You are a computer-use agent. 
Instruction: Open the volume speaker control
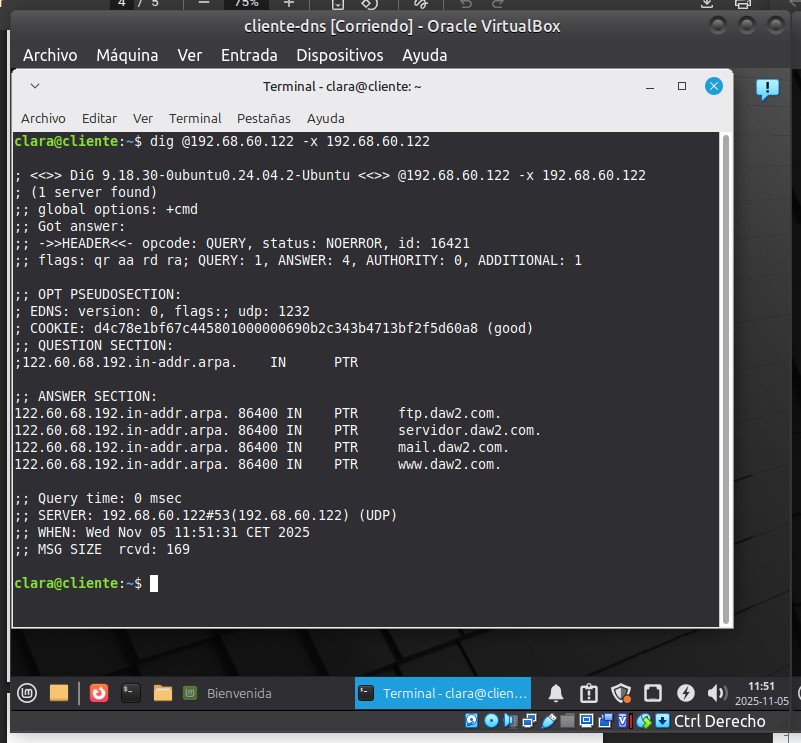click(x=716, y=693)
